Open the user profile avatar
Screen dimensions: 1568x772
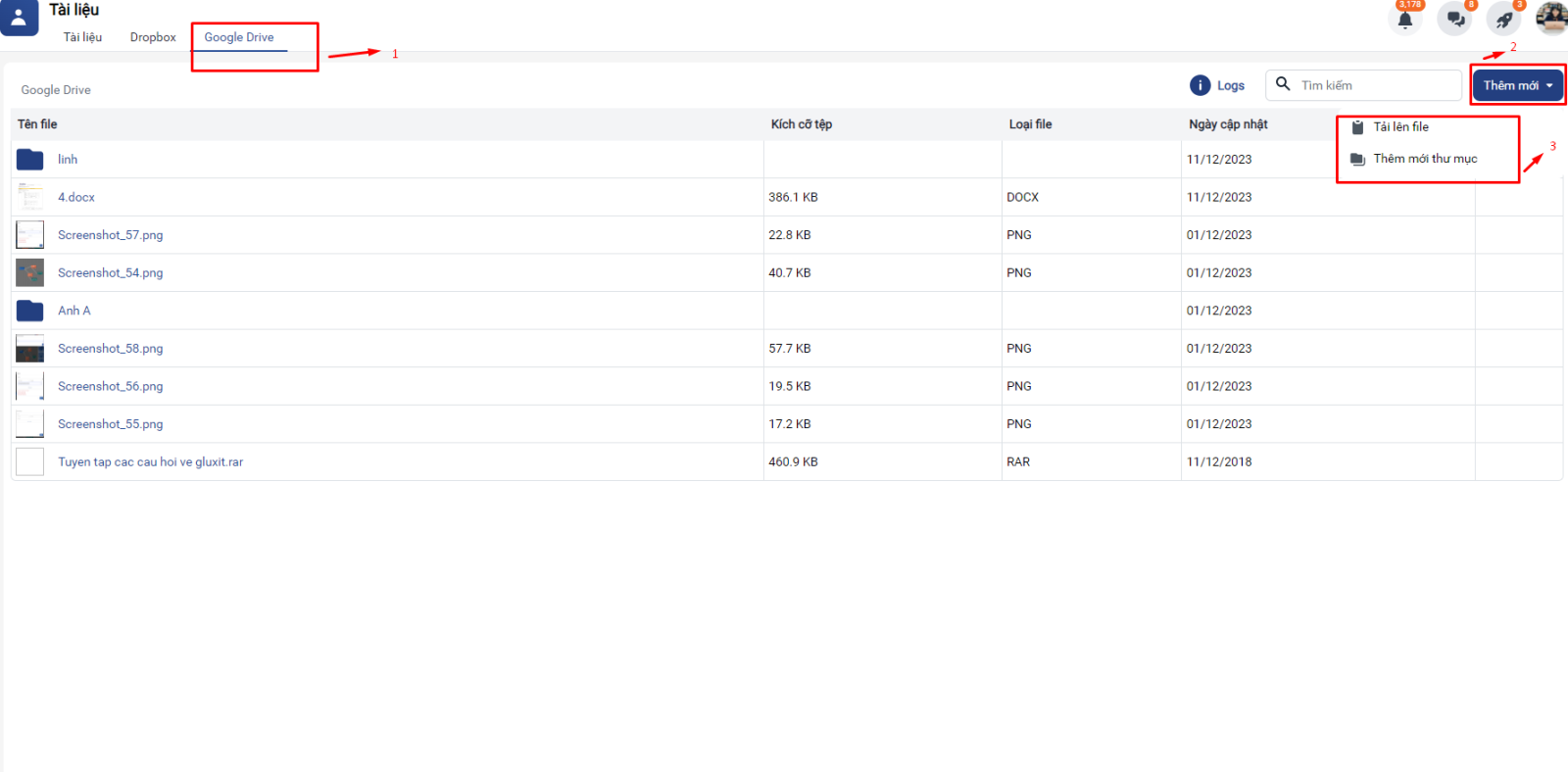coord(1551,18)
